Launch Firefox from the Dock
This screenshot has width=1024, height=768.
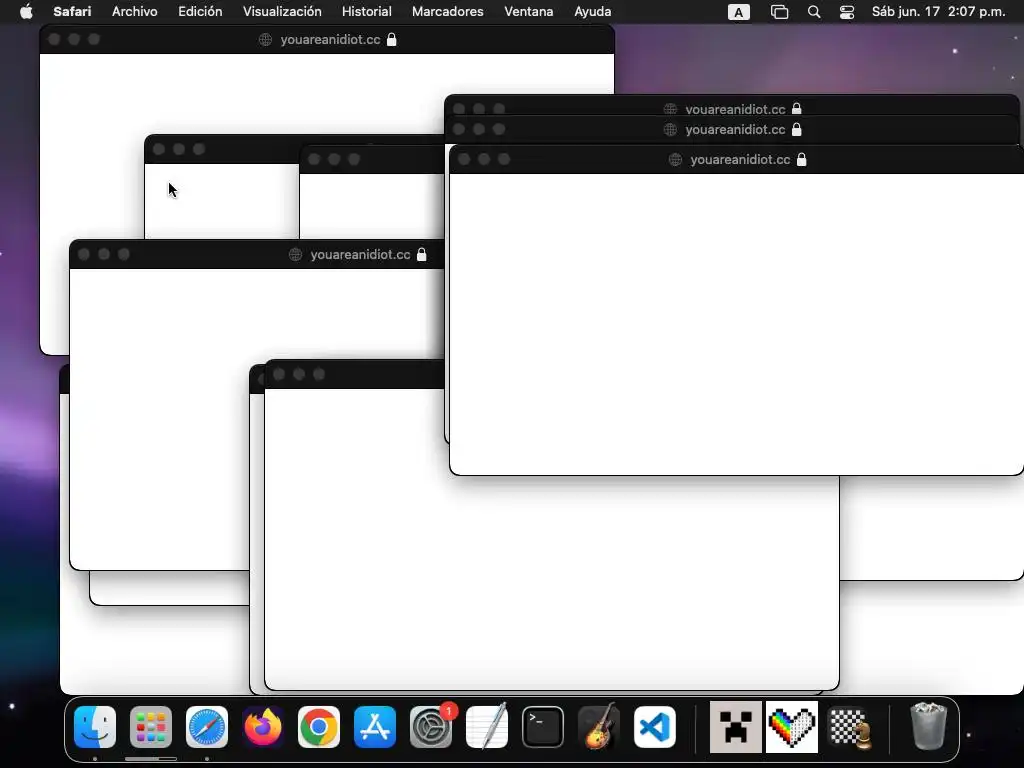click(263, 727)
